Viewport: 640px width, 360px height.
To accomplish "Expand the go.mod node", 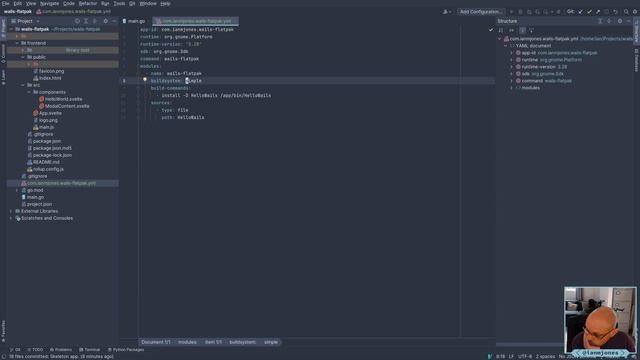I will tap(17, 190).
